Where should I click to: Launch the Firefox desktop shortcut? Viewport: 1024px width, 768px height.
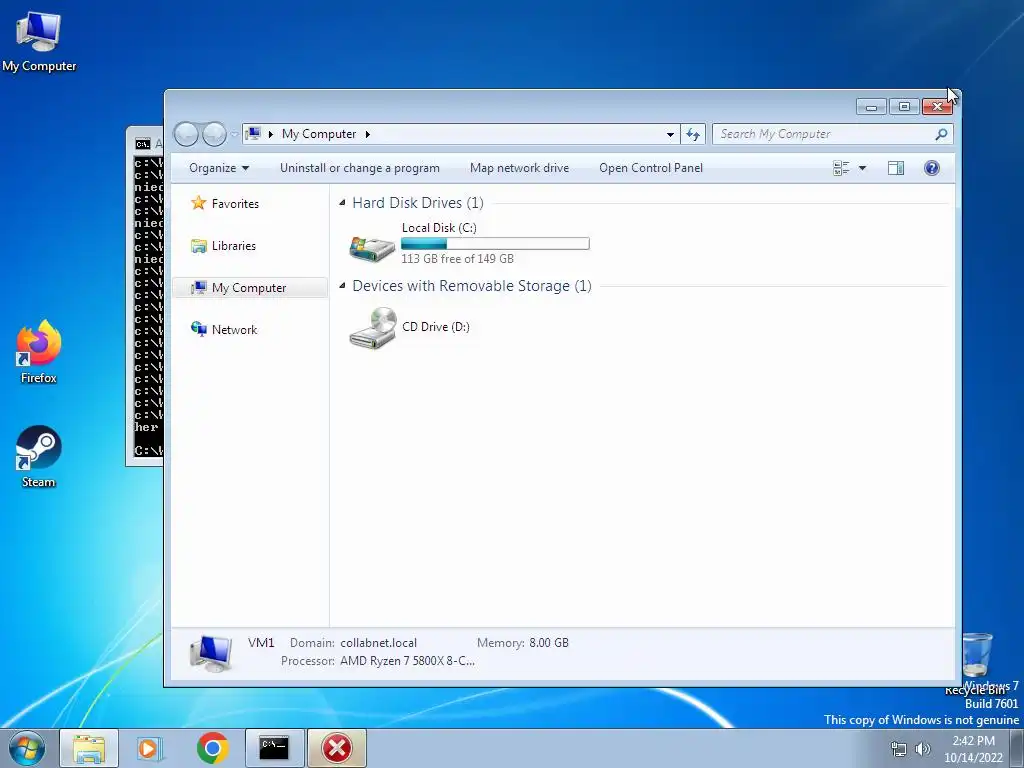[39, 352]
